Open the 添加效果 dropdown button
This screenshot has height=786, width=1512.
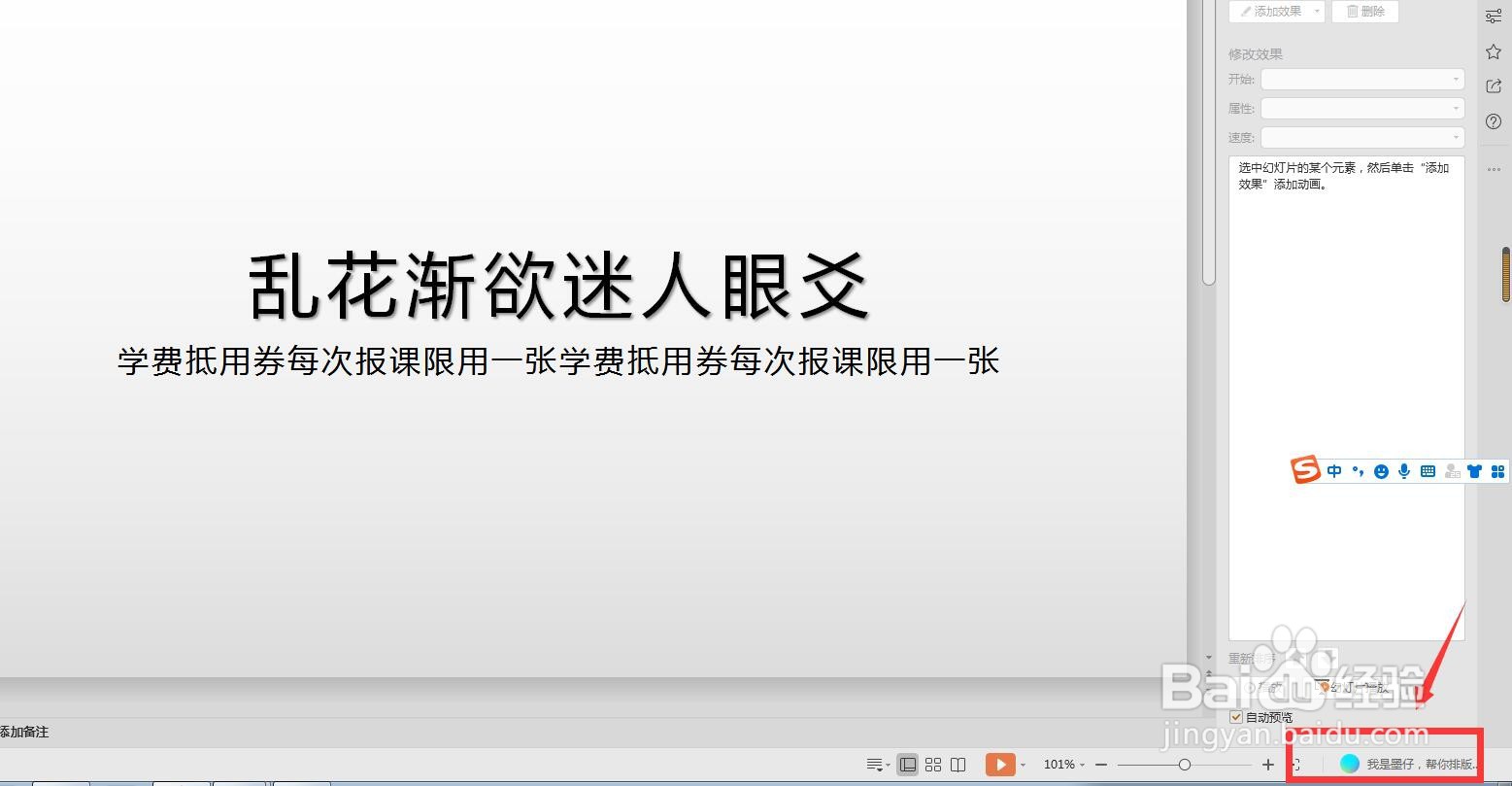click(1276, 11)
